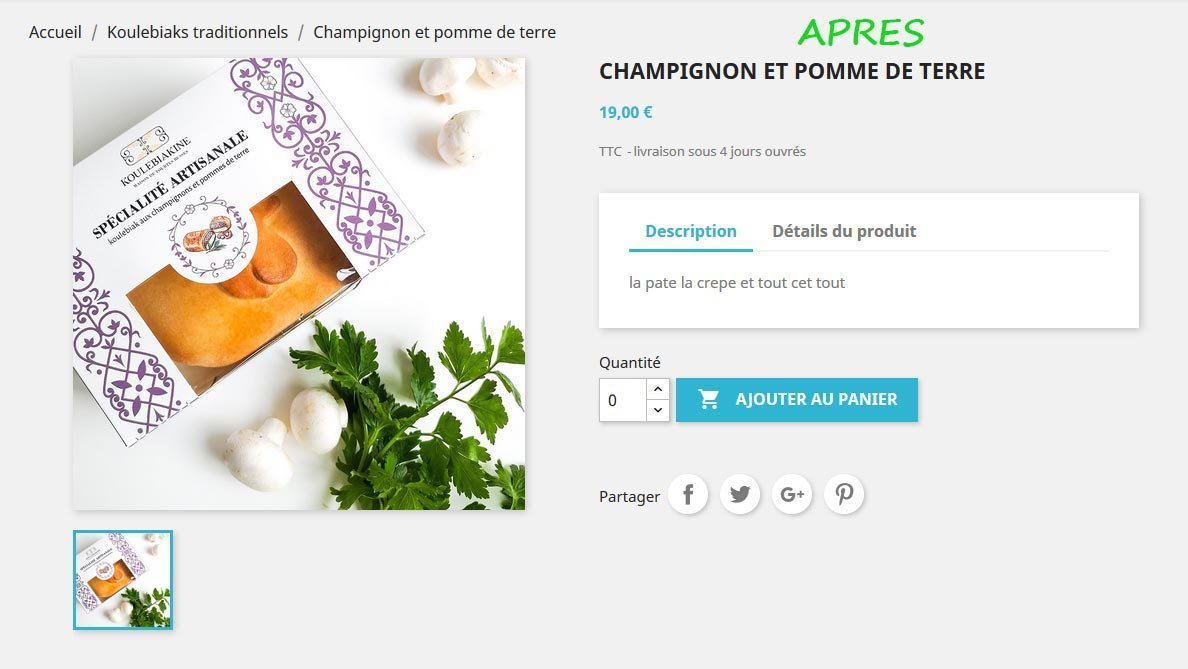Click the shopping cart icon

708,399
